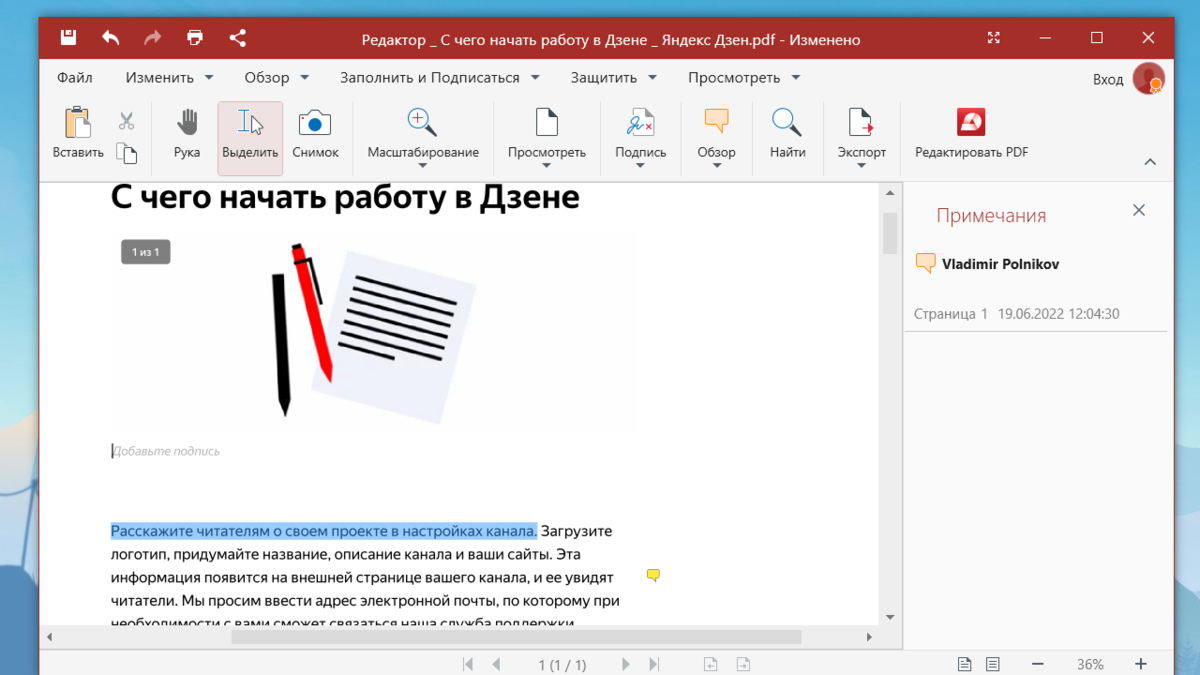Click the Примечания panel title
Viewport: 1200px width, 675px height.
[991, 215]
